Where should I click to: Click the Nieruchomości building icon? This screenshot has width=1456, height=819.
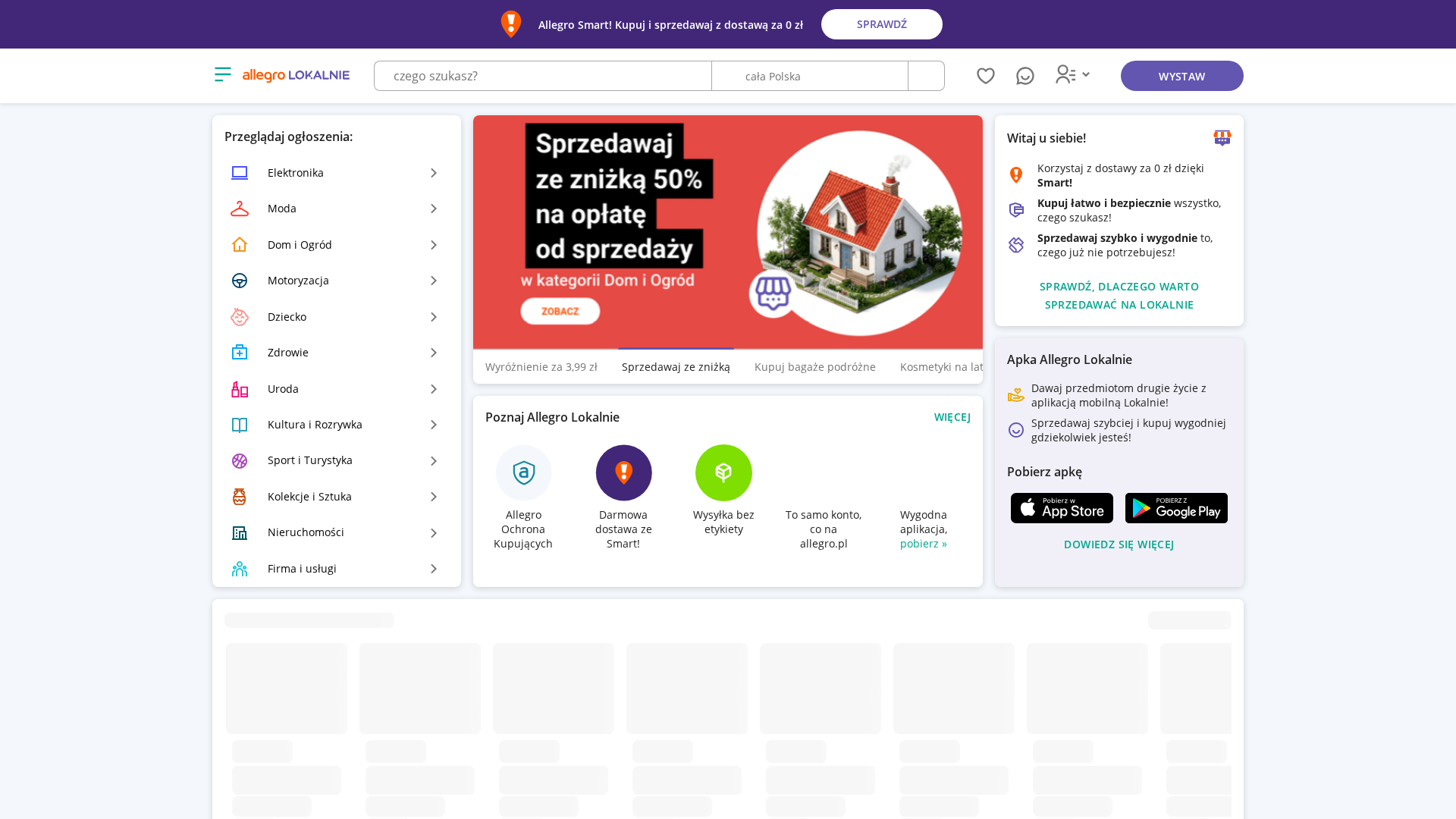click(240, 533)
